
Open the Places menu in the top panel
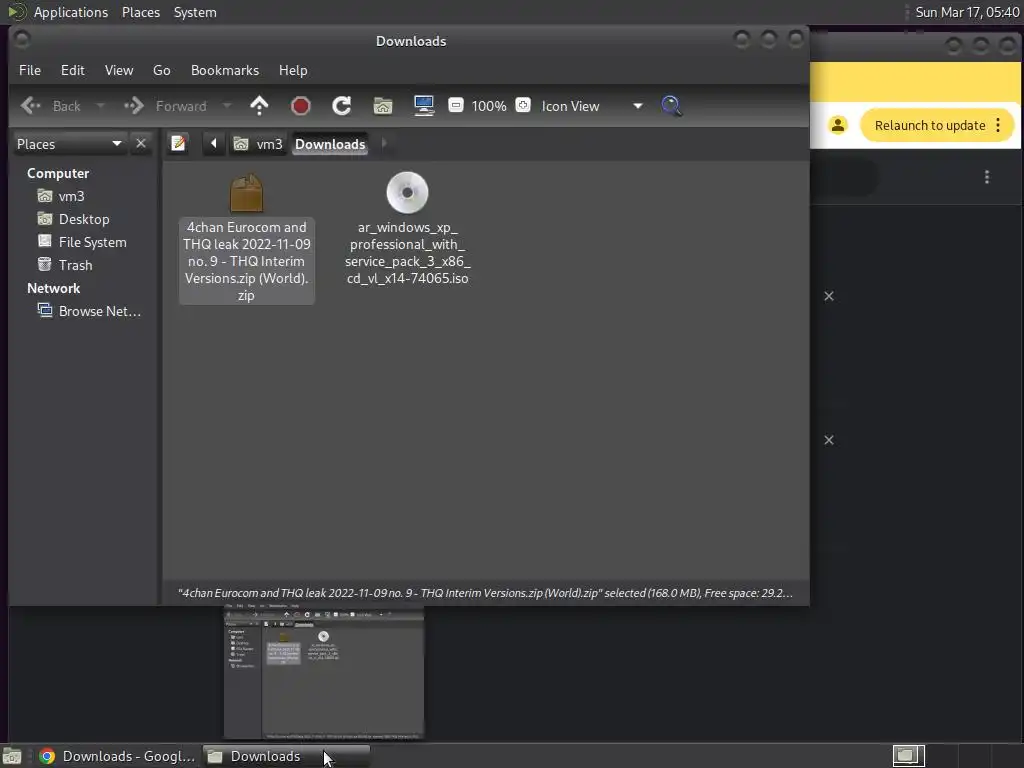(x=141, y=12)
